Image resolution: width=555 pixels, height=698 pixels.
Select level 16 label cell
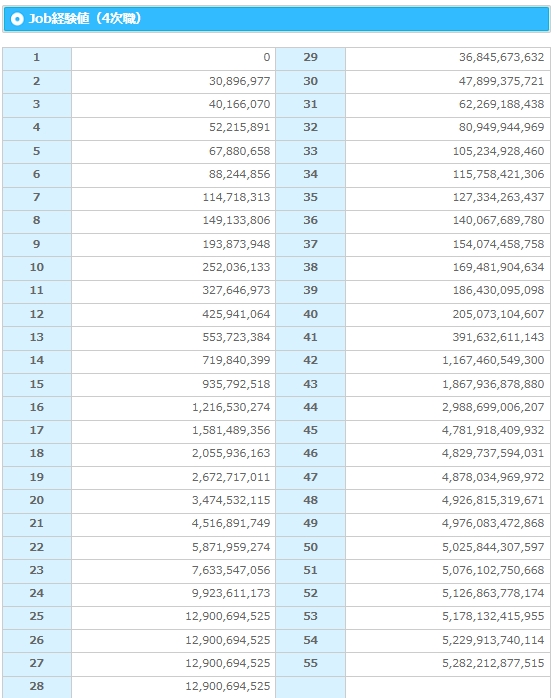[x=37, y=407]
